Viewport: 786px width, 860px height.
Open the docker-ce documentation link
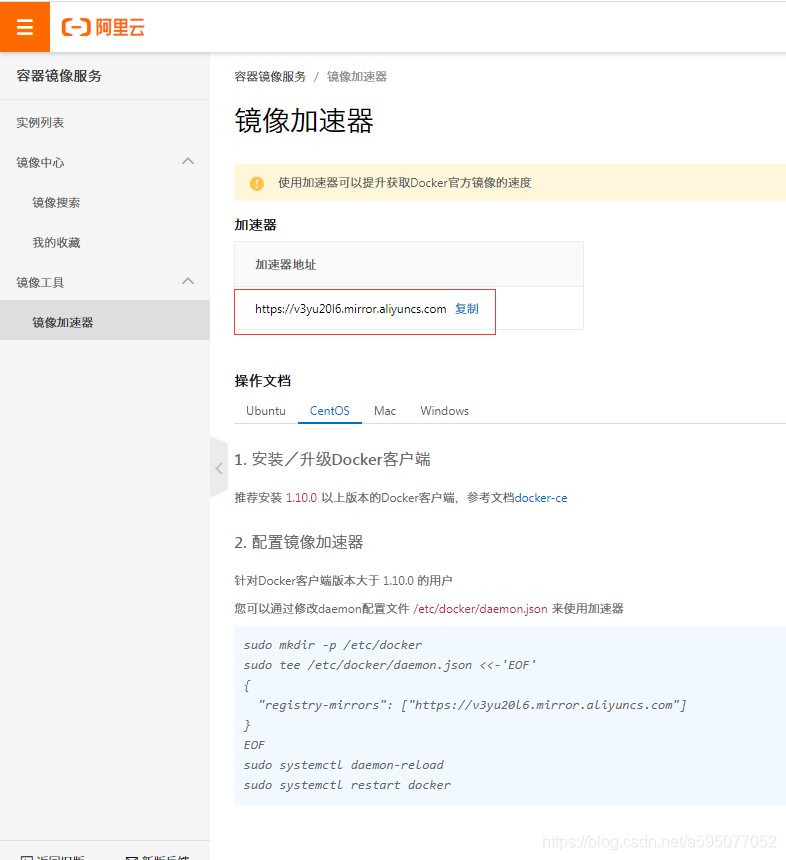coord(541,498)
